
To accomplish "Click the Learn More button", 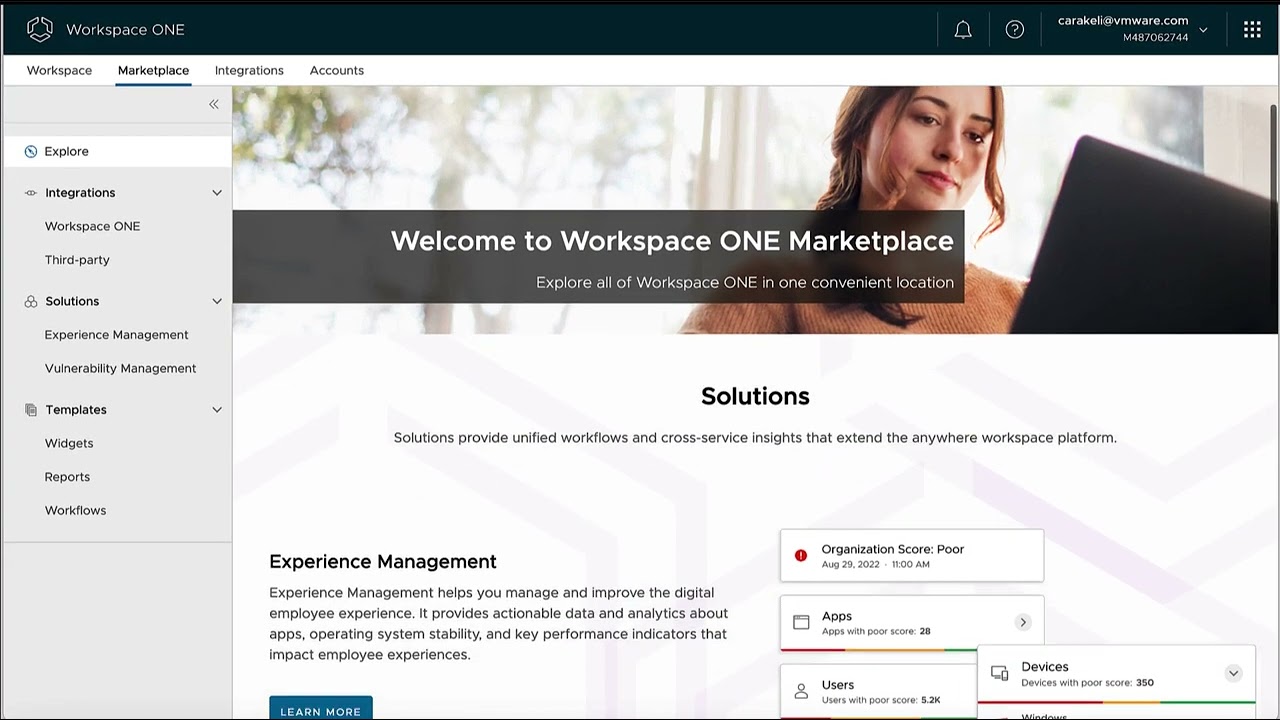I will pyautogui.click(x=321, y=709).
